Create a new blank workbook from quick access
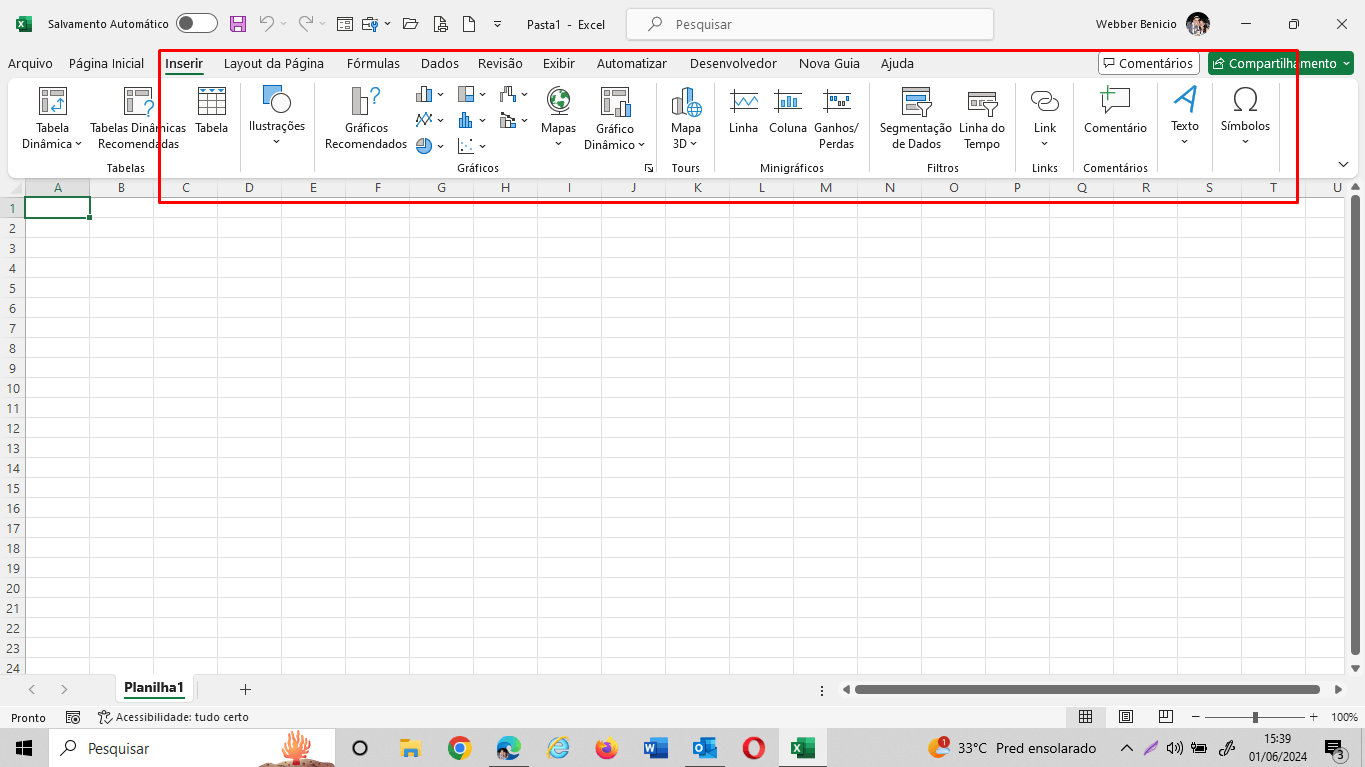 click(468, 24)
